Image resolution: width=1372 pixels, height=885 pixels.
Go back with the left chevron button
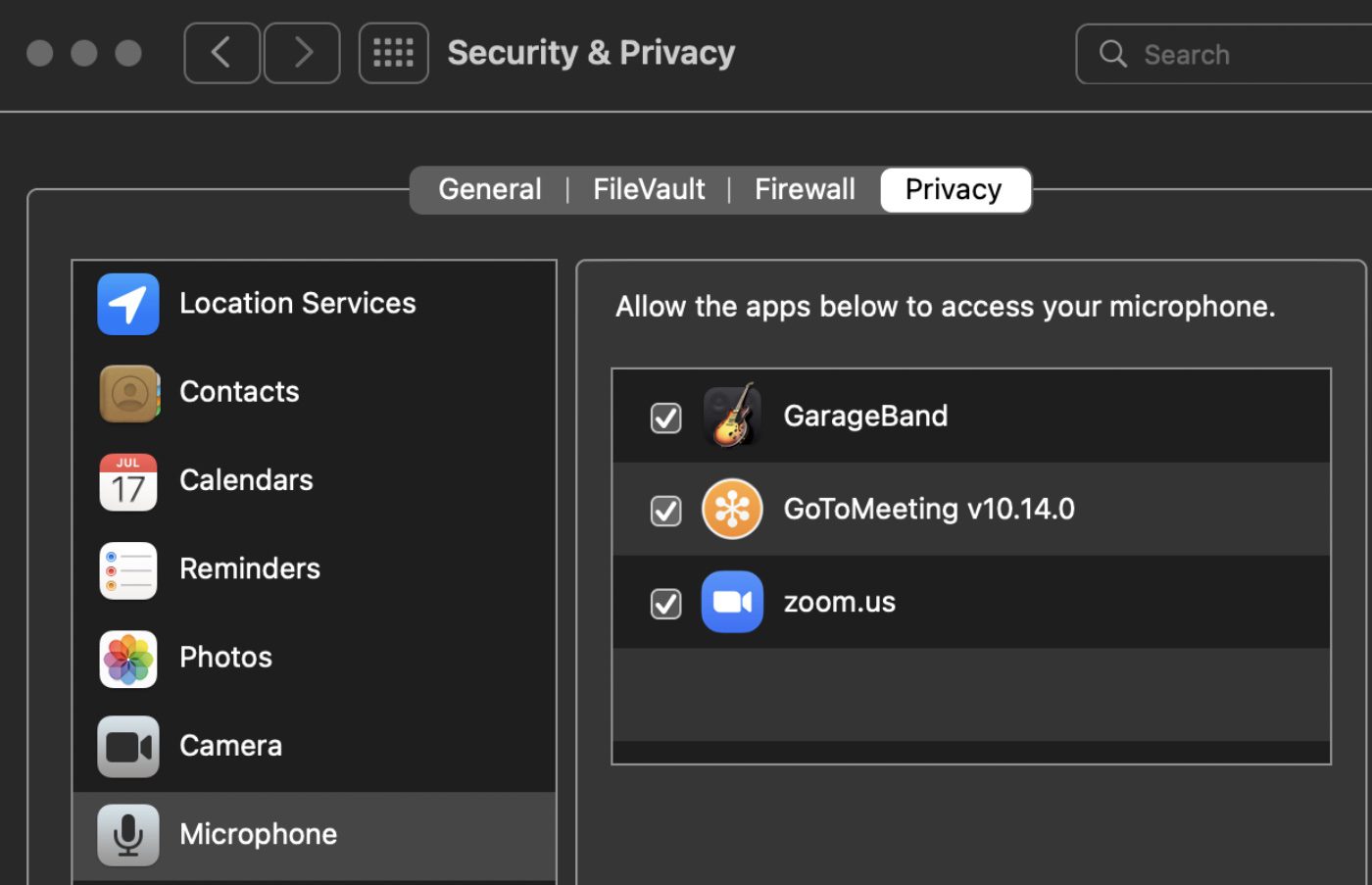[x=222, y=53]
